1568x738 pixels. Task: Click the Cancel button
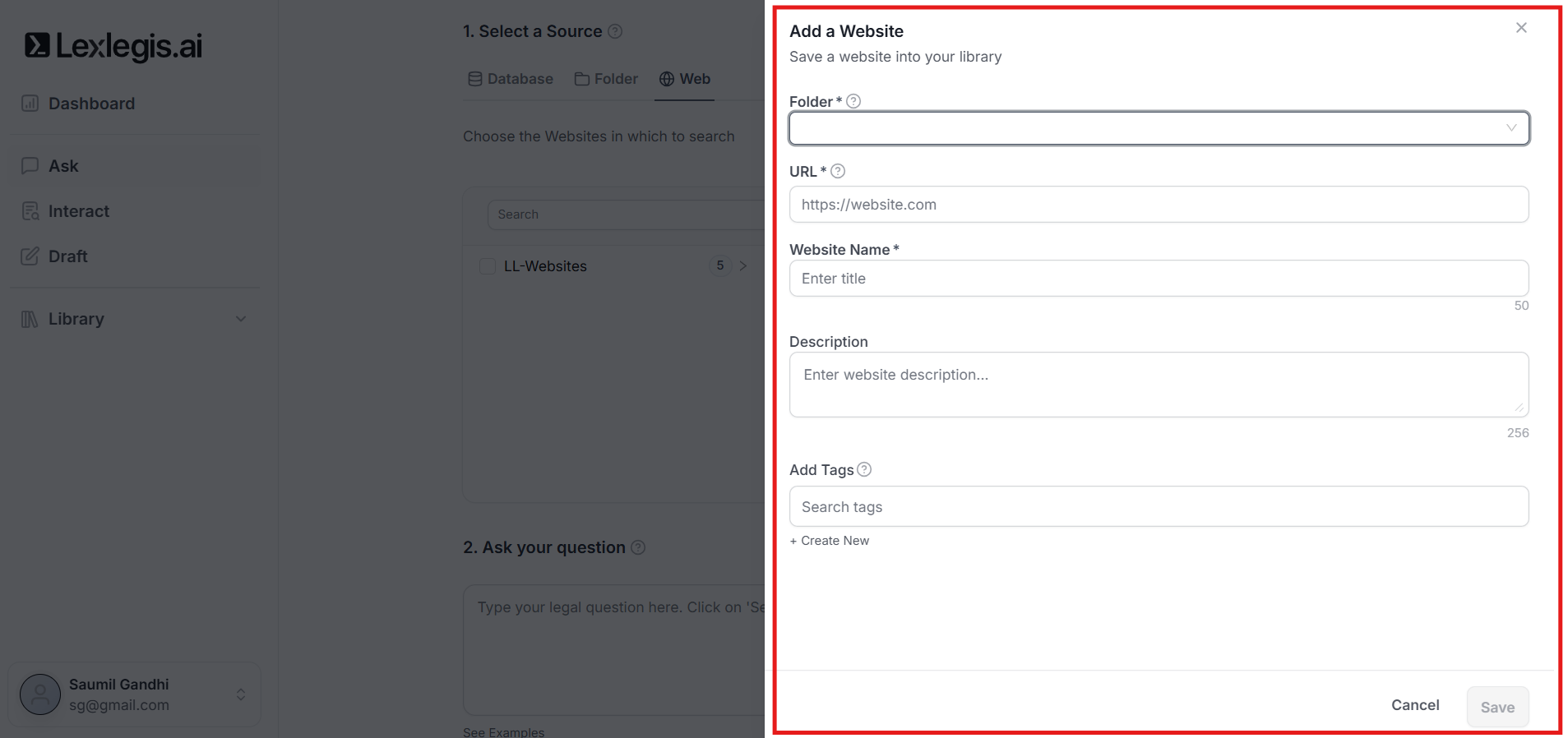click(1414, 705)
